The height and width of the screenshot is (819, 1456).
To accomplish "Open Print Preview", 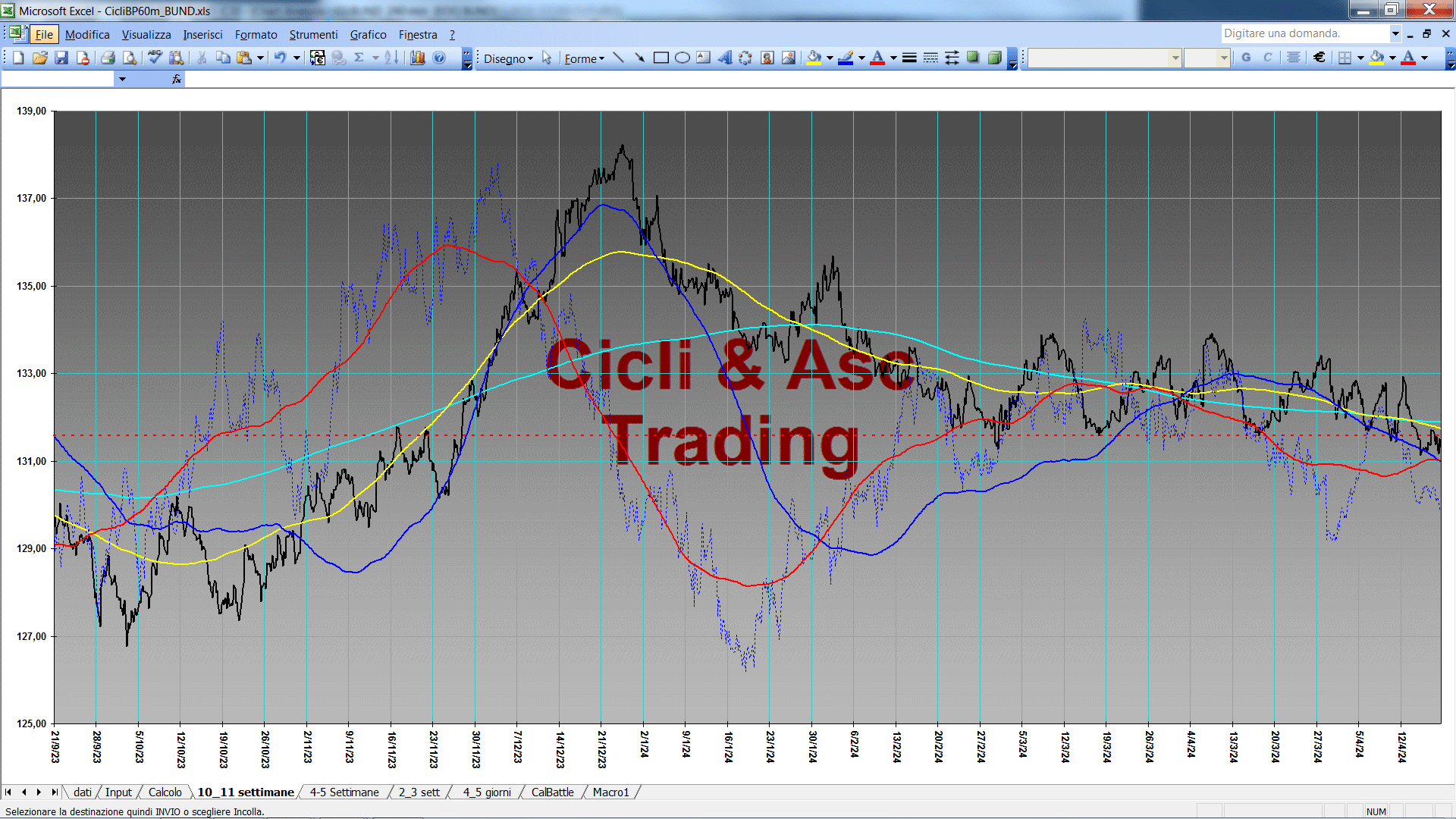I will point(130,58).
